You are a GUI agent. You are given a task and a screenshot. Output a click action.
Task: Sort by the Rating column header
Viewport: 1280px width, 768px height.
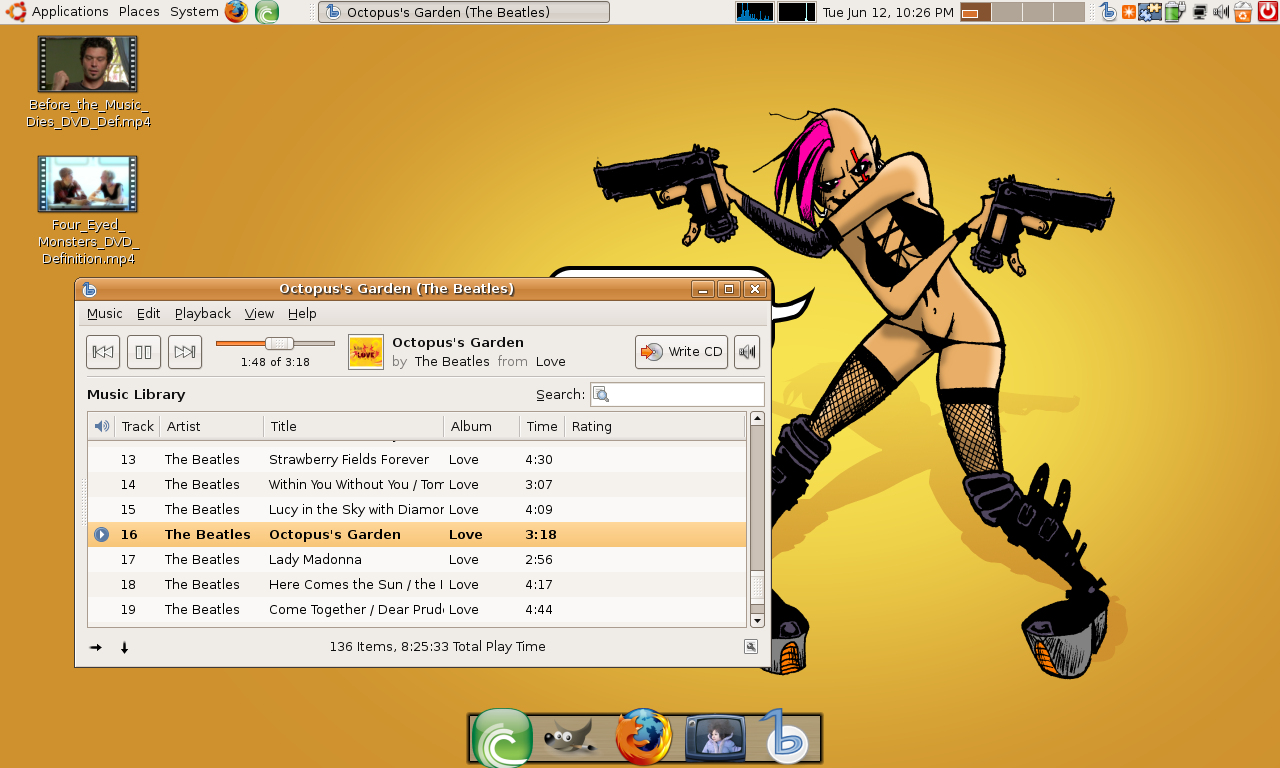point(655,426)
